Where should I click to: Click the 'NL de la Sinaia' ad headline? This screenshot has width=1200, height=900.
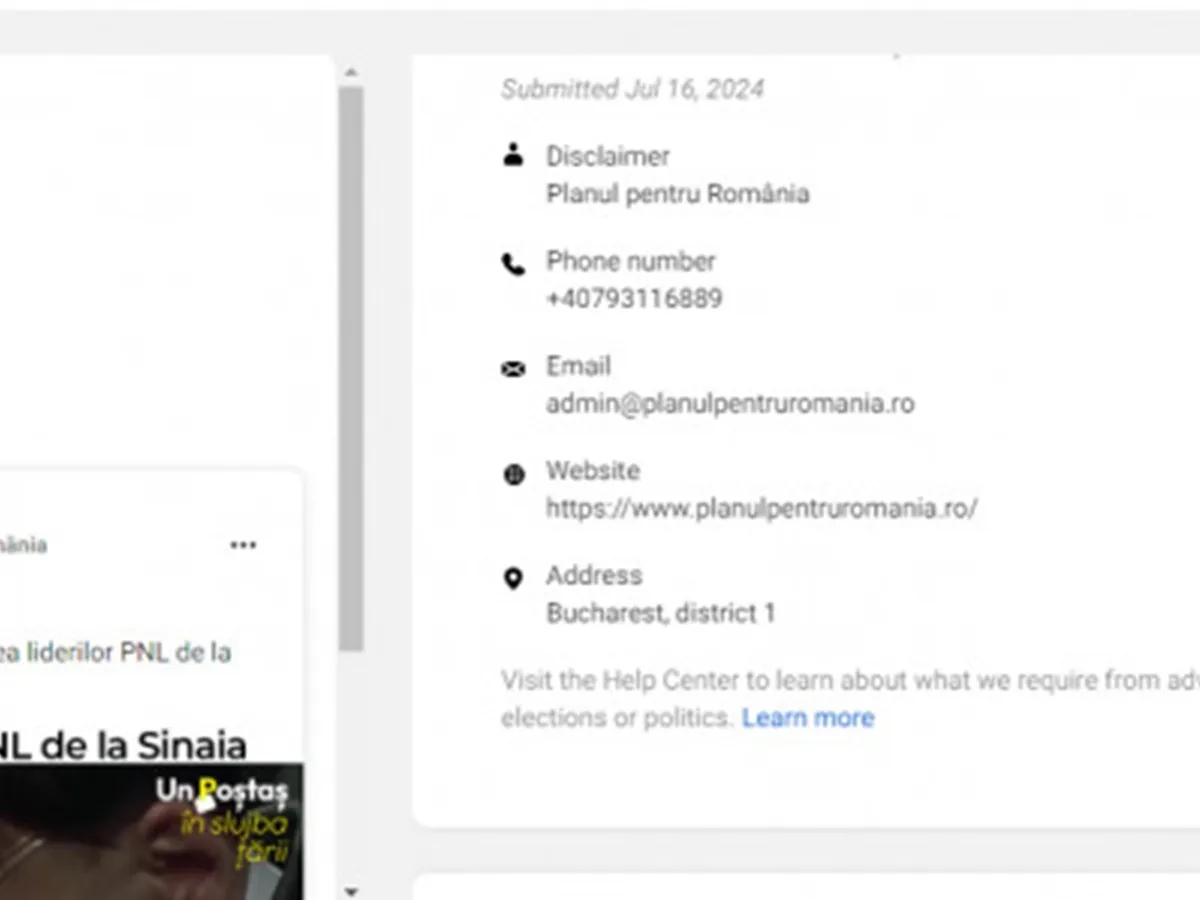click(123, 745)
